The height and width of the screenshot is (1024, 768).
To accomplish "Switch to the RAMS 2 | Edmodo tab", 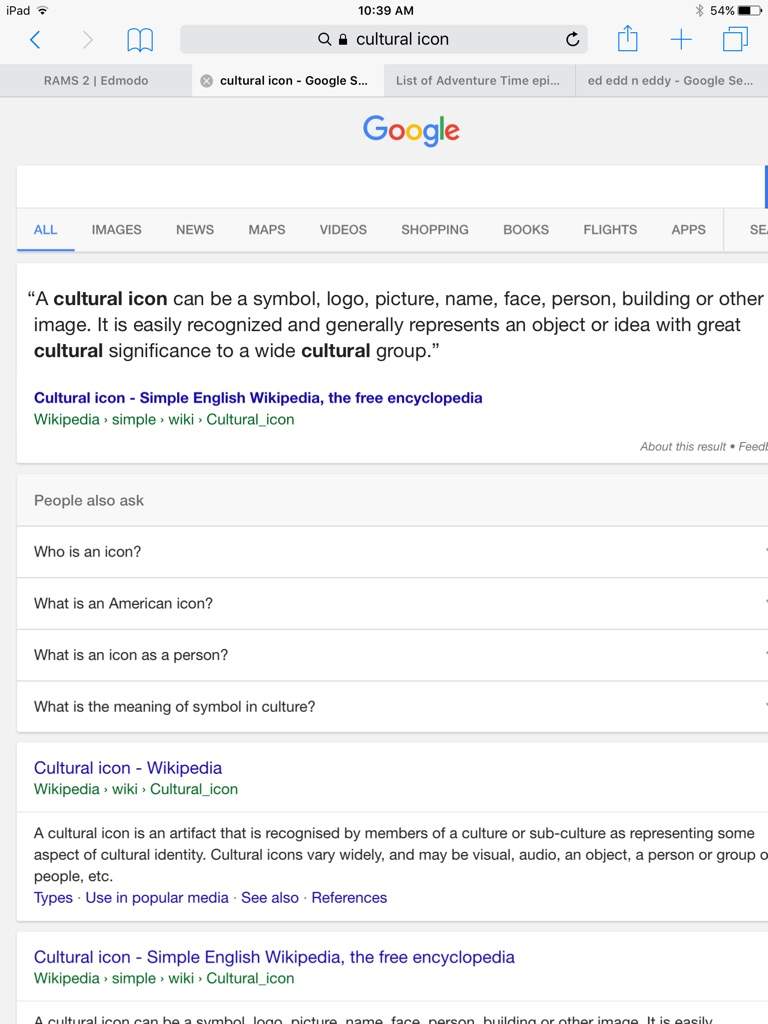I will click(x=96, y=81).
